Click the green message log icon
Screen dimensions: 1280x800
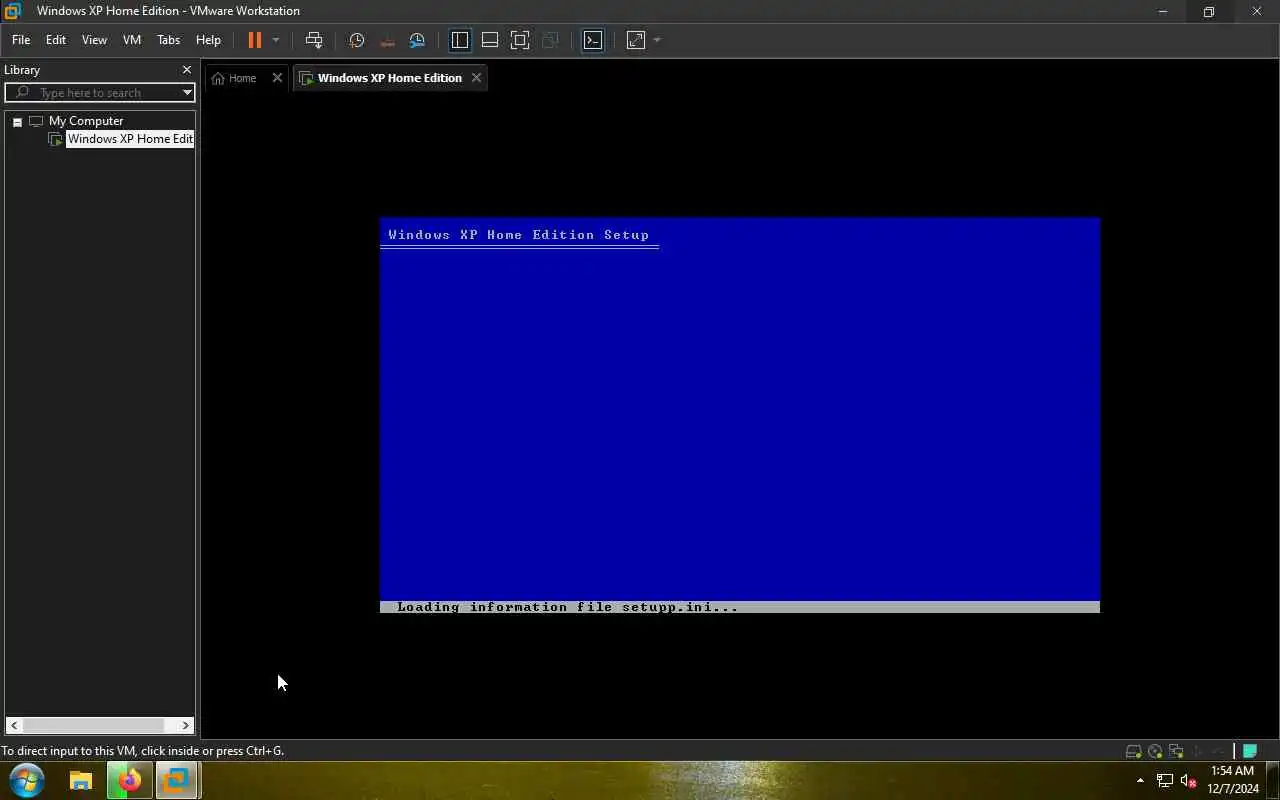point(1250,751)
